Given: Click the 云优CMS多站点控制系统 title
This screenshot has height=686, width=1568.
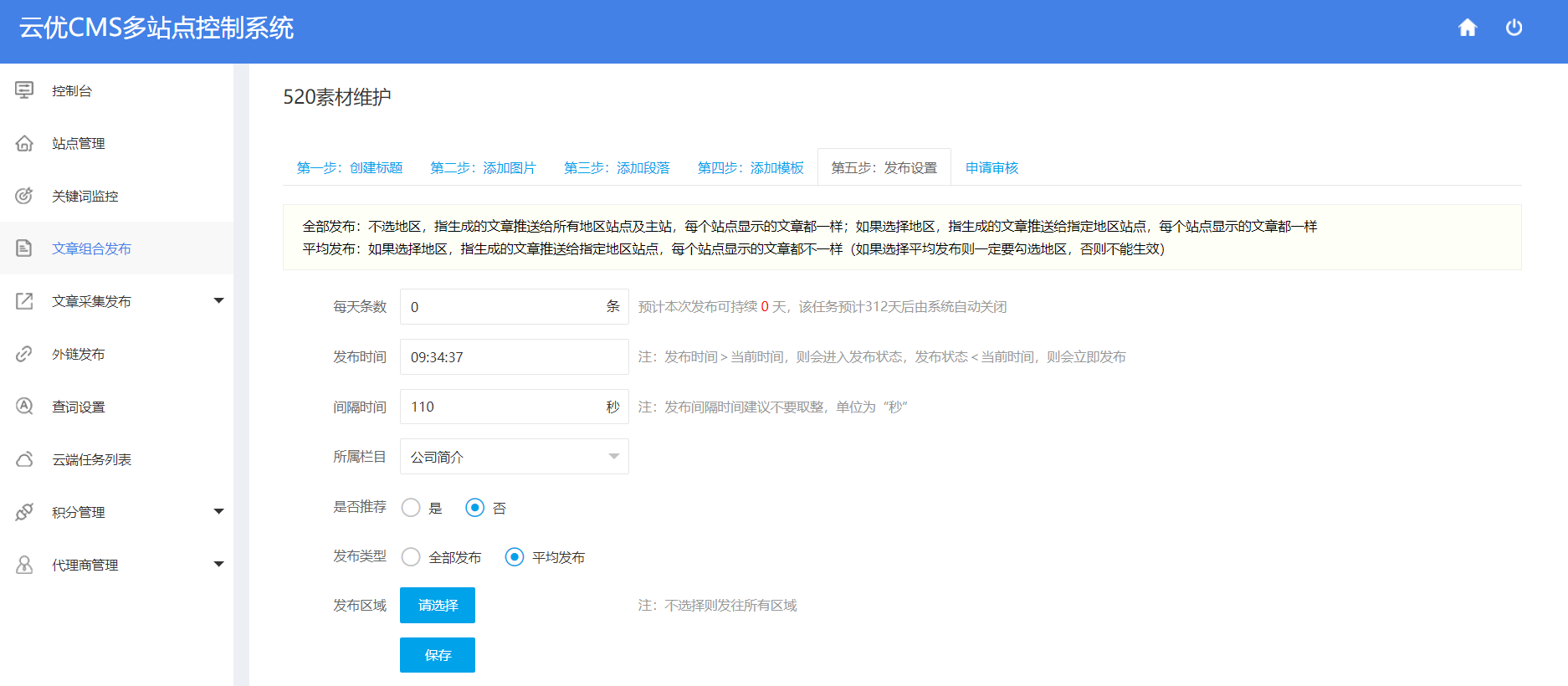Looking at the screenshot, I should [156, 28].
